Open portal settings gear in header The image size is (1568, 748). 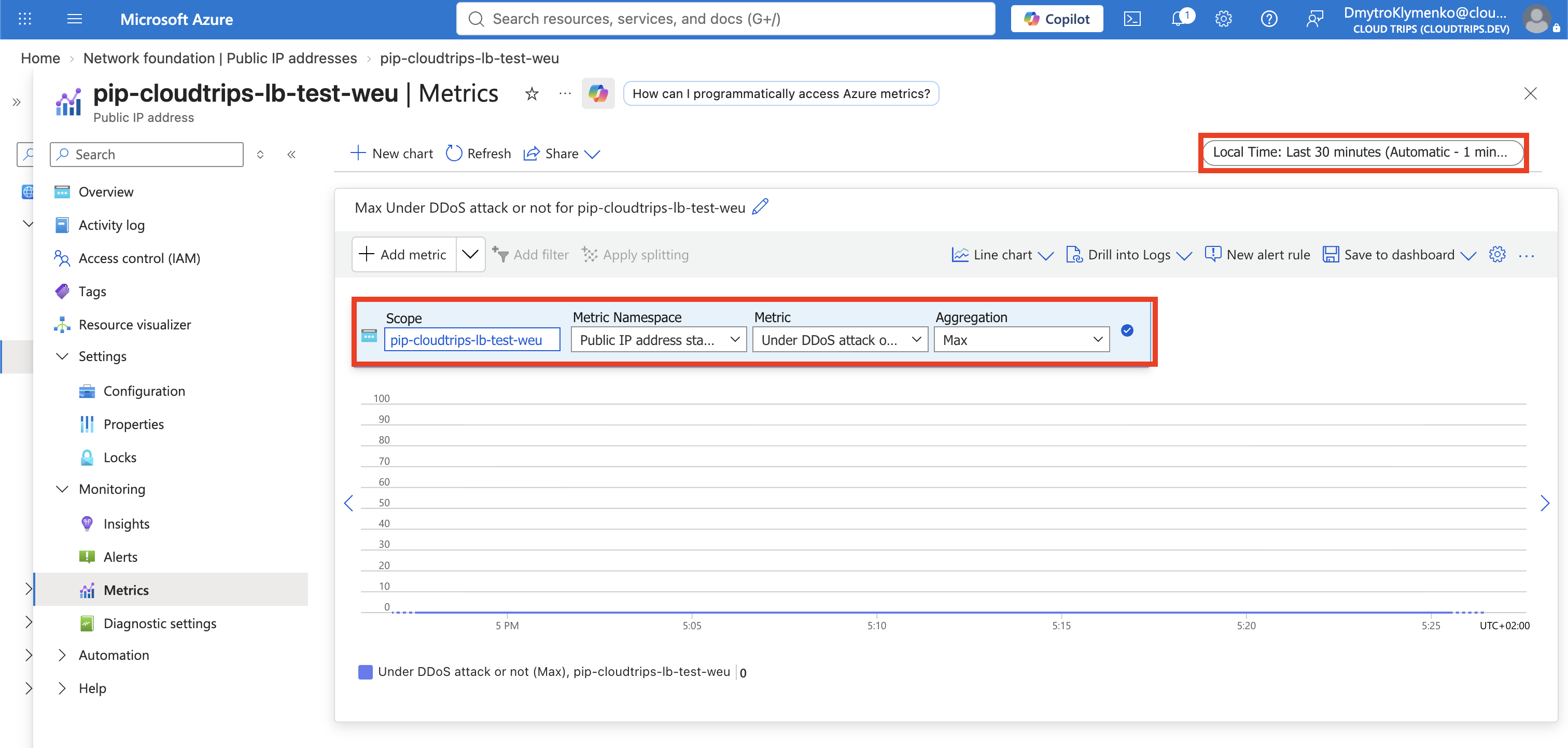click(x=1223, y=19)
